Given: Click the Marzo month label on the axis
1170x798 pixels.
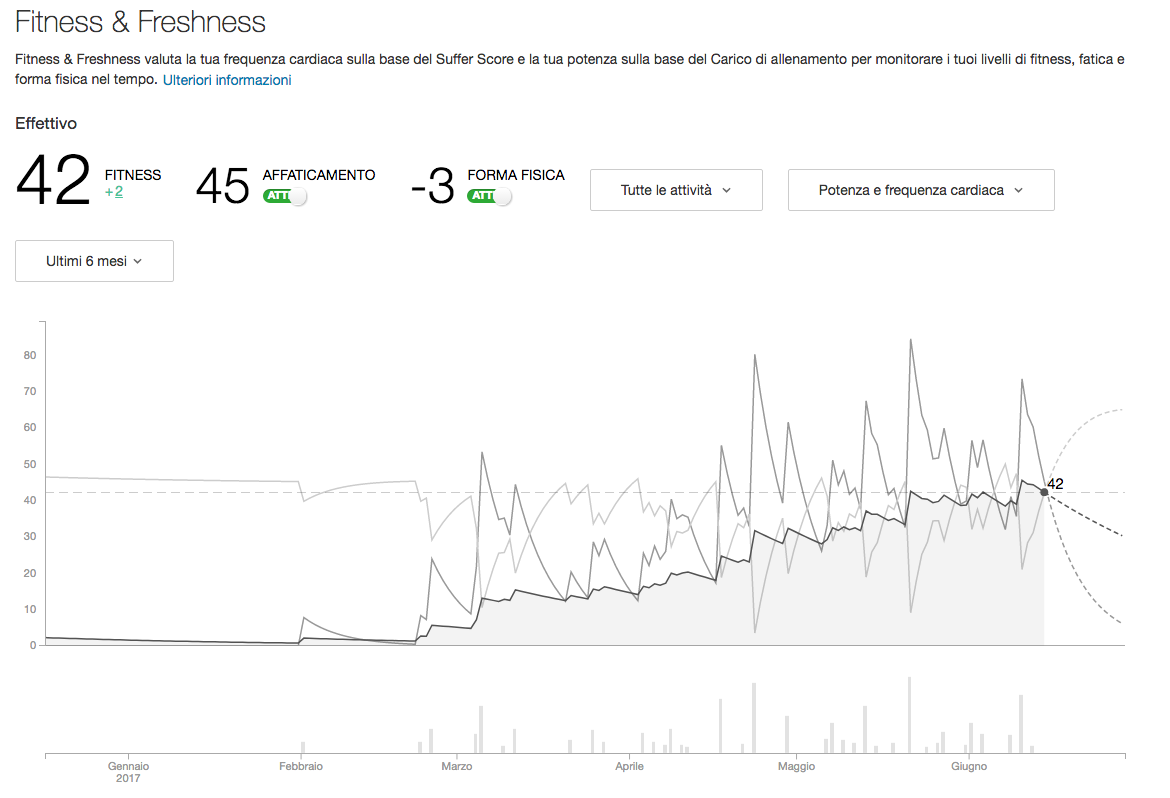Looking at the screenshot, I should point(457,767).
